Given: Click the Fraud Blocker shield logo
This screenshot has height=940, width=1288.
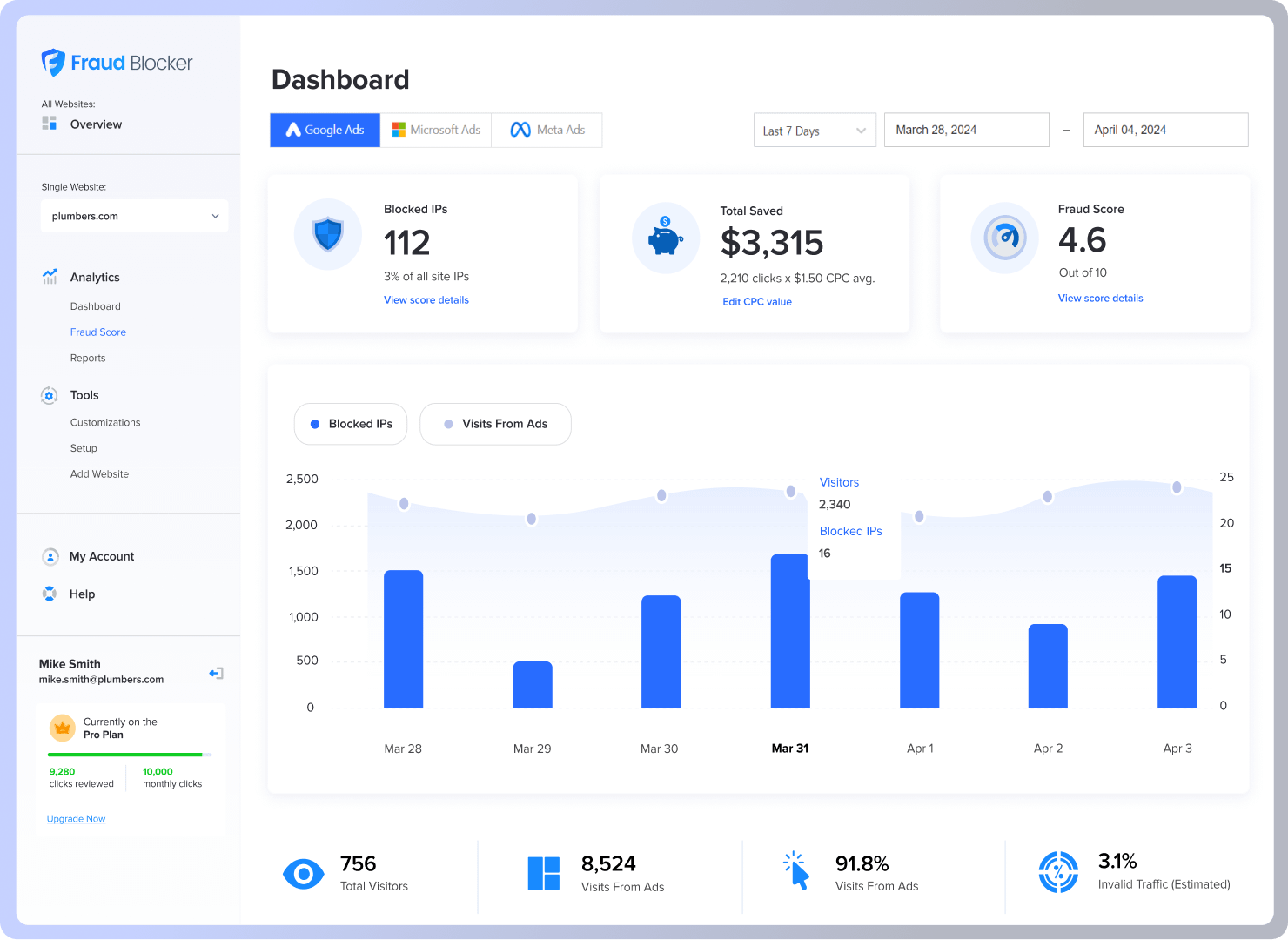Looking at the screenshot, I should coord(52,62).
